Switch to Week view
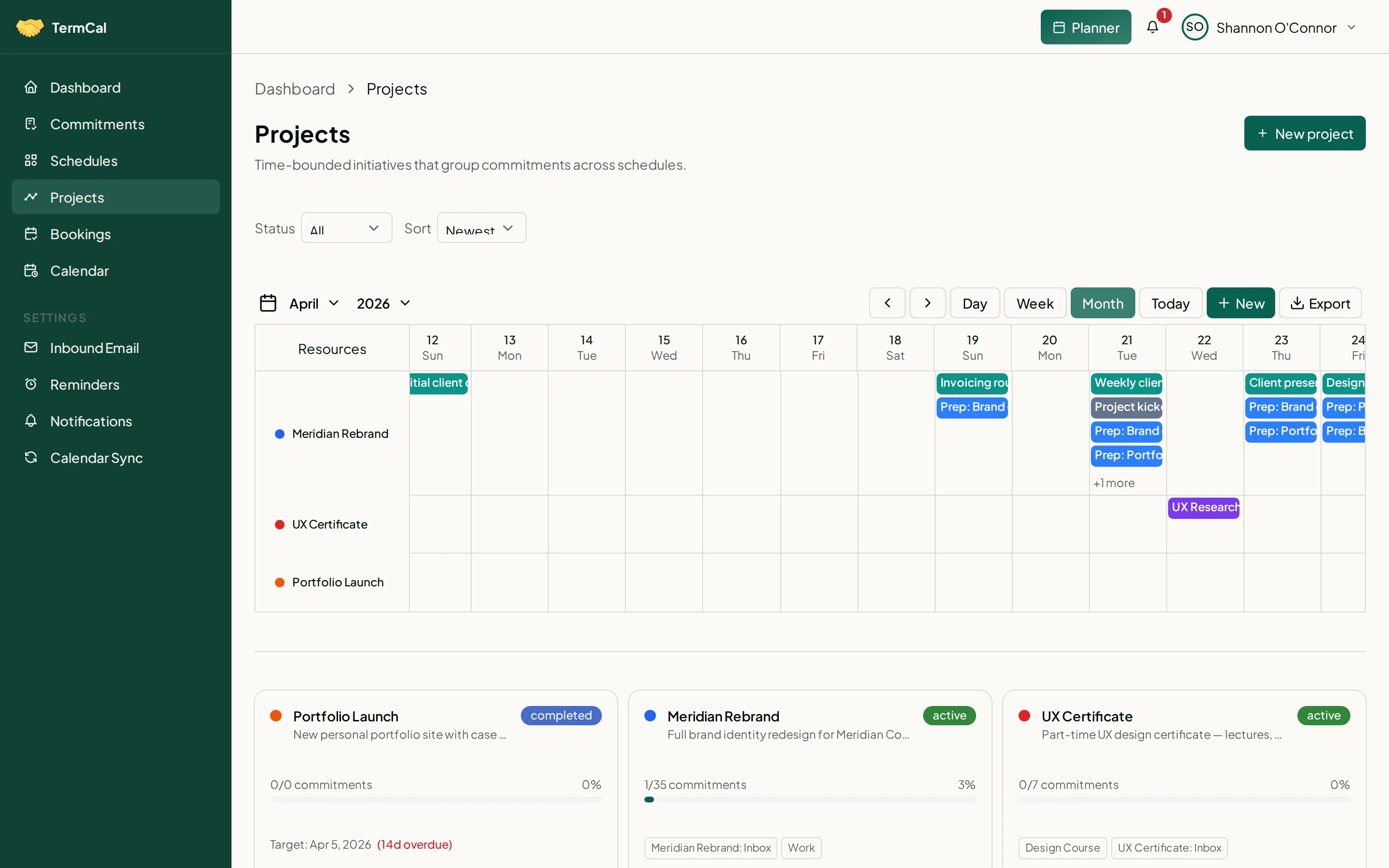This screenshot has width=1389, height=868. point(1035,303)
